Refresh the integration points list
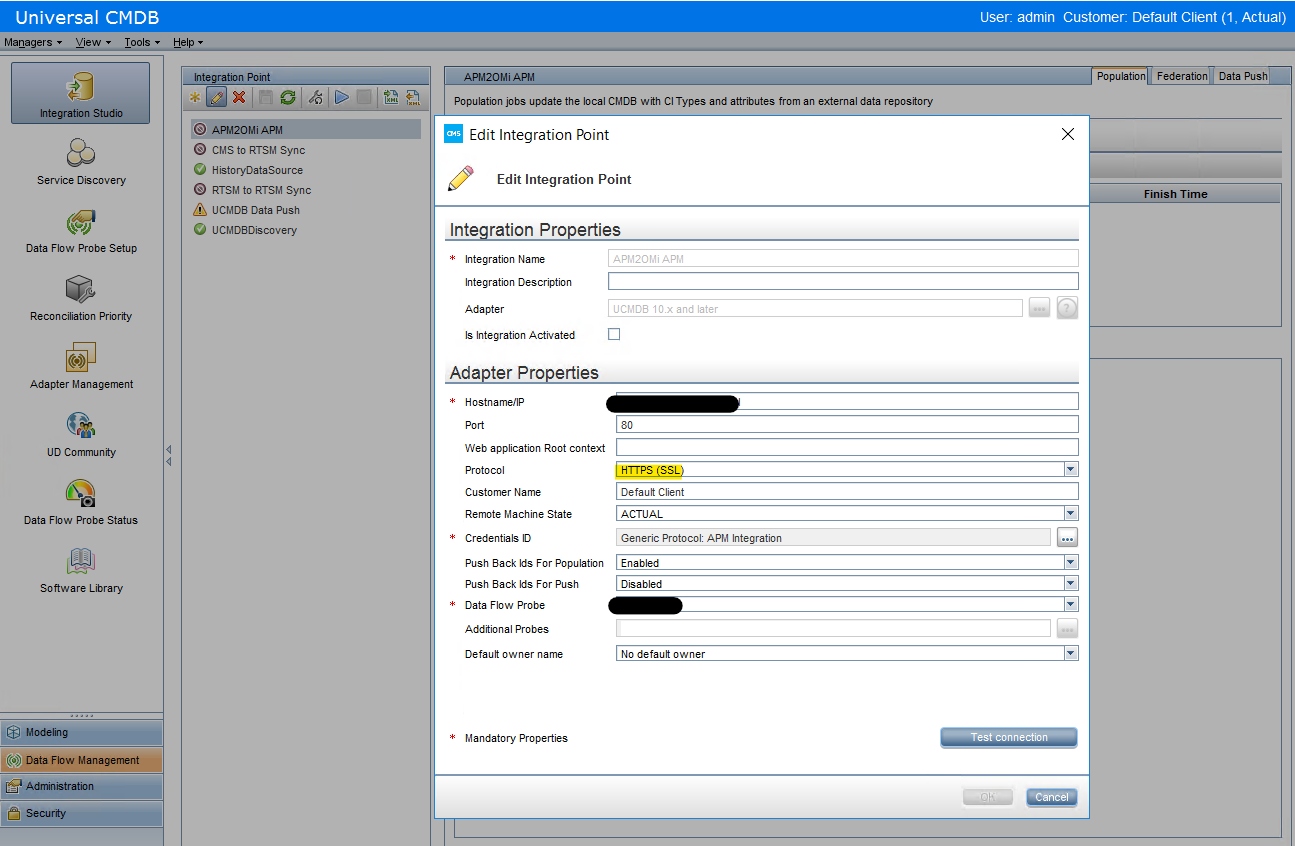This screenshot has width=1295, height=846. [288, 97]
